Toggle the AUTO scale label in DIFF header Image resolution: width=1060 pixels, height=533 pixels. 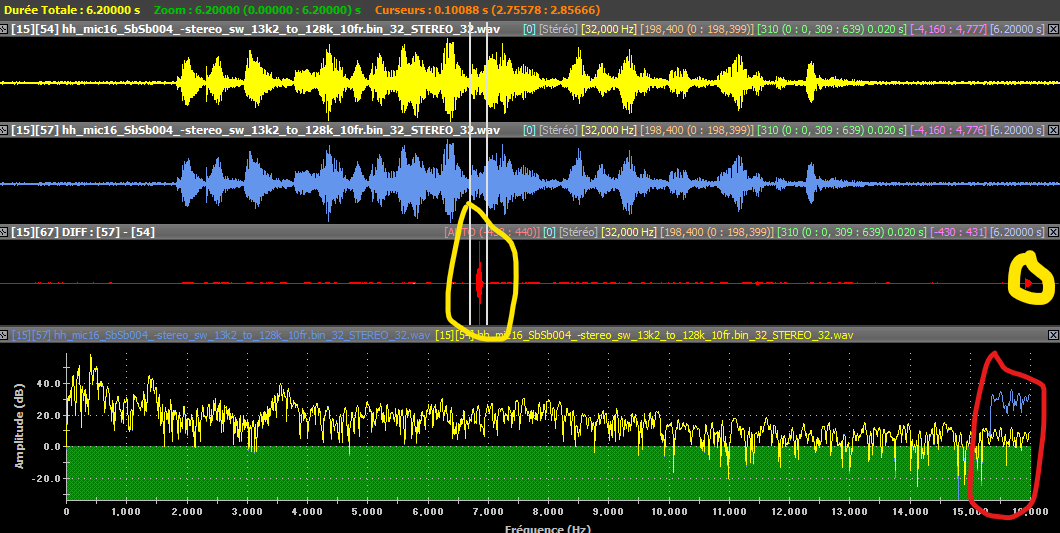(x=460, y=232)
